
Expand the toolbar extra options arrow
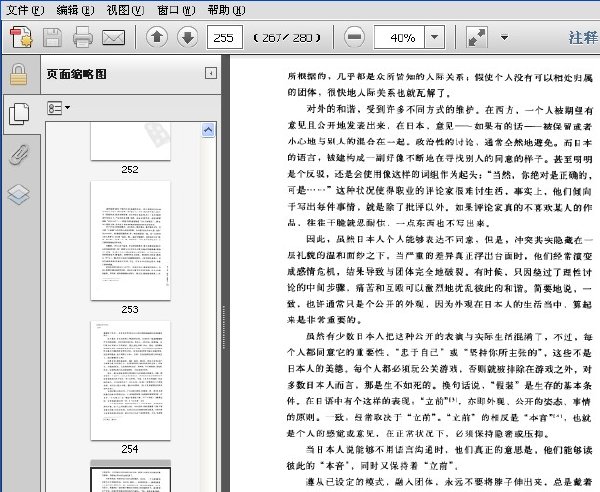point(504,37)
